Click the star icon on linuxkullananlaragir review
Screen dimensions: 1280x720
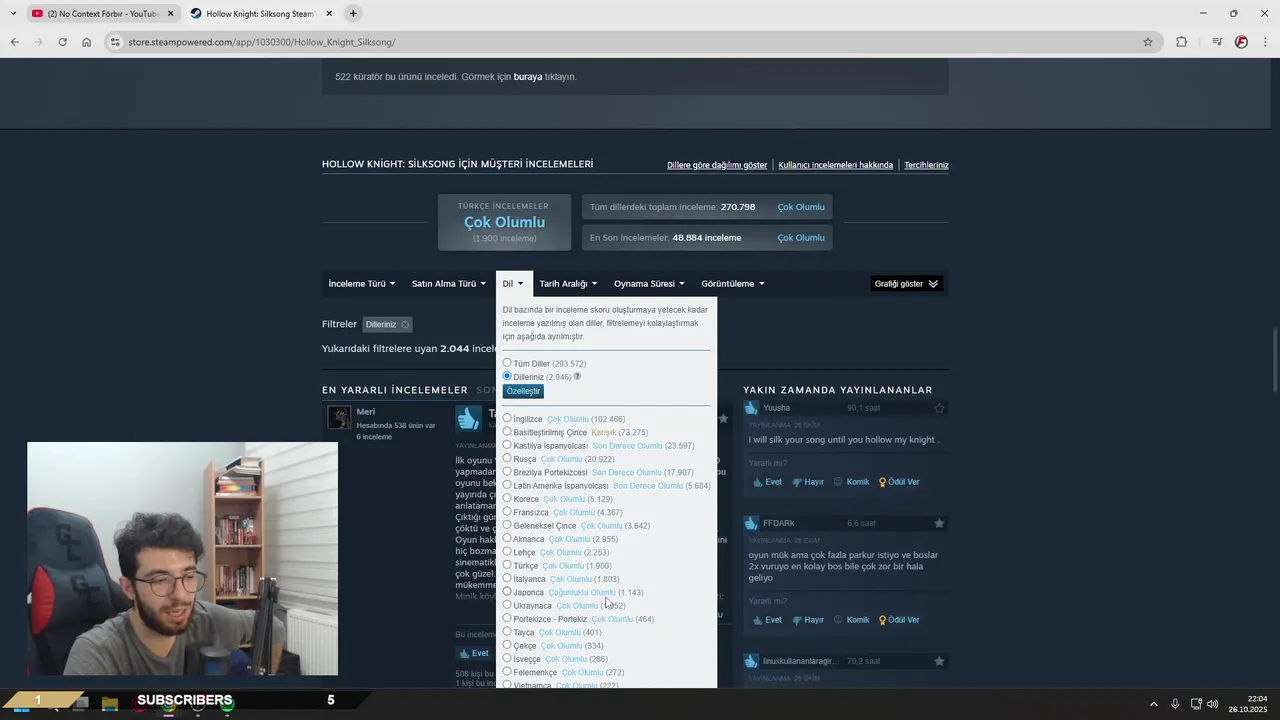[x=939, y=661]
